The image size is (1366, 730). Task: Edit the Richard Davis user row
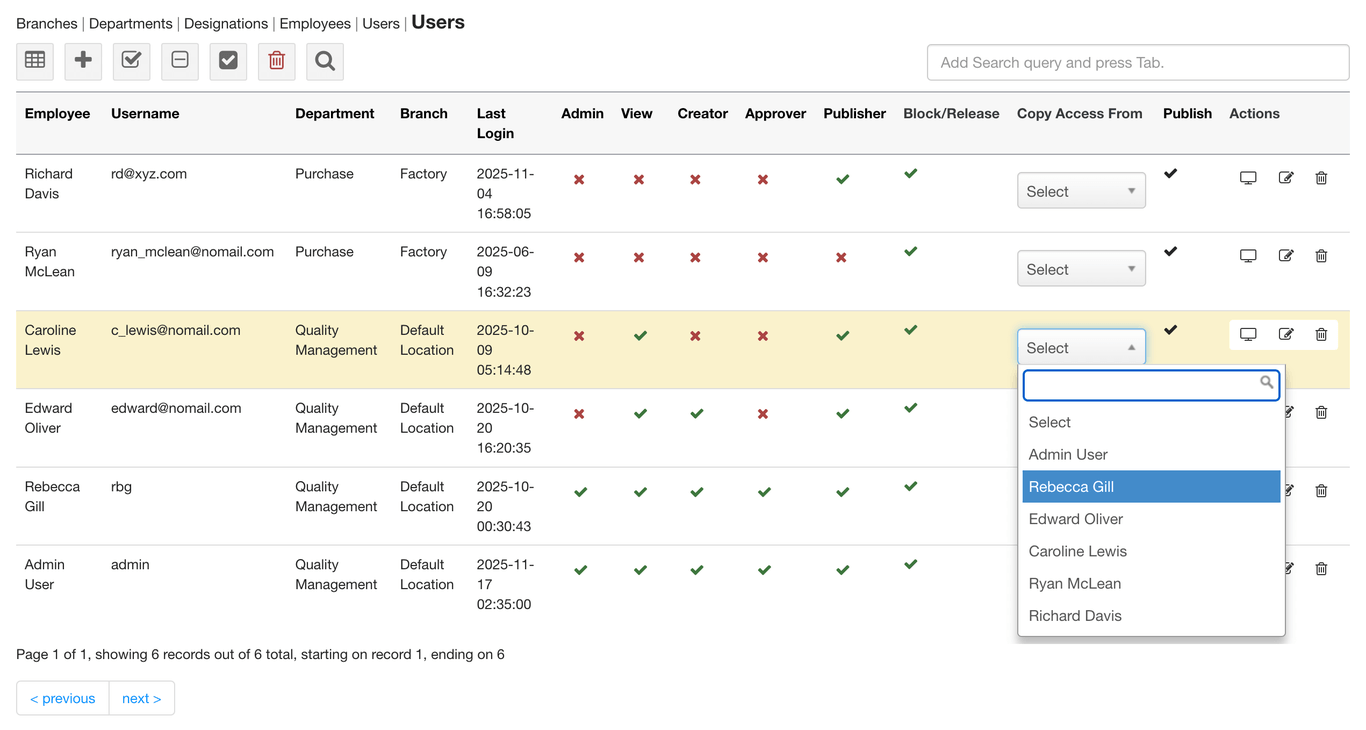1286,178
